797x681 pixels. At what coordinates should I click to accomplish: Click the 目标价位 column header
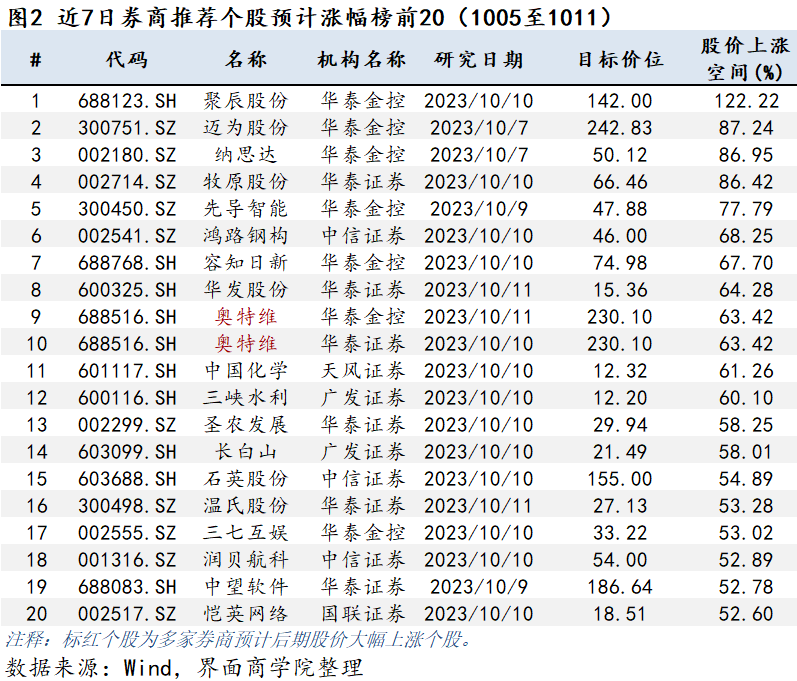click(x=621, y=60)
